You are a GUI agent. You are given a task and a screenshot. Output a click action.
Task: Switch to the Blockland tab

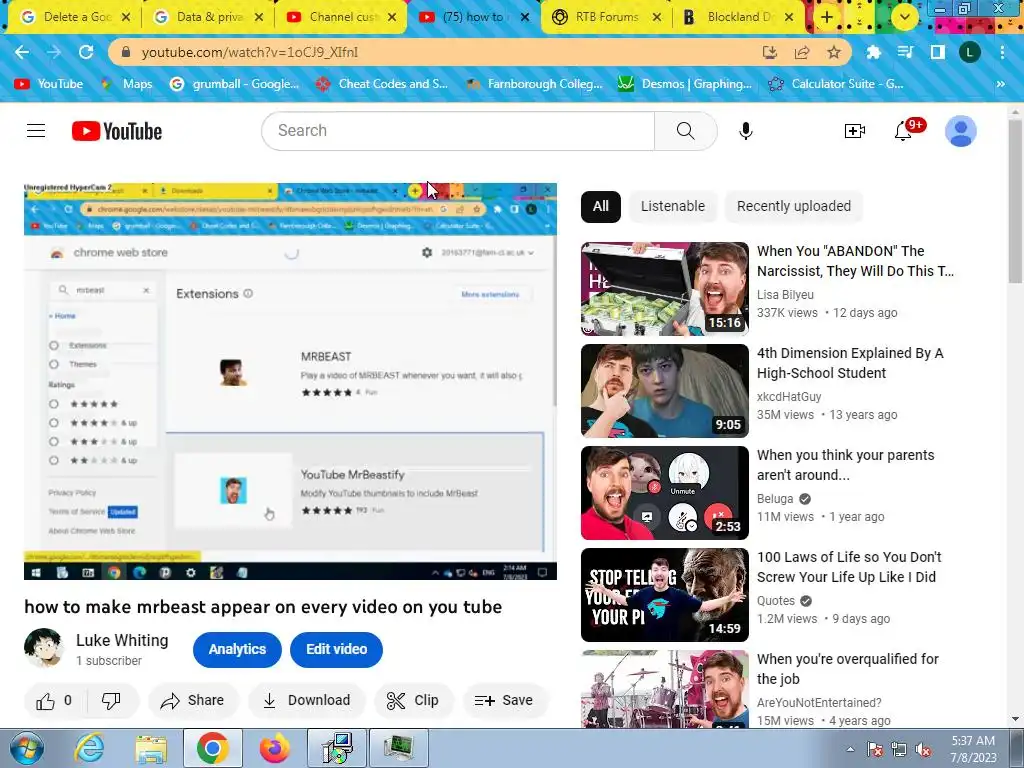click(738, 17)
